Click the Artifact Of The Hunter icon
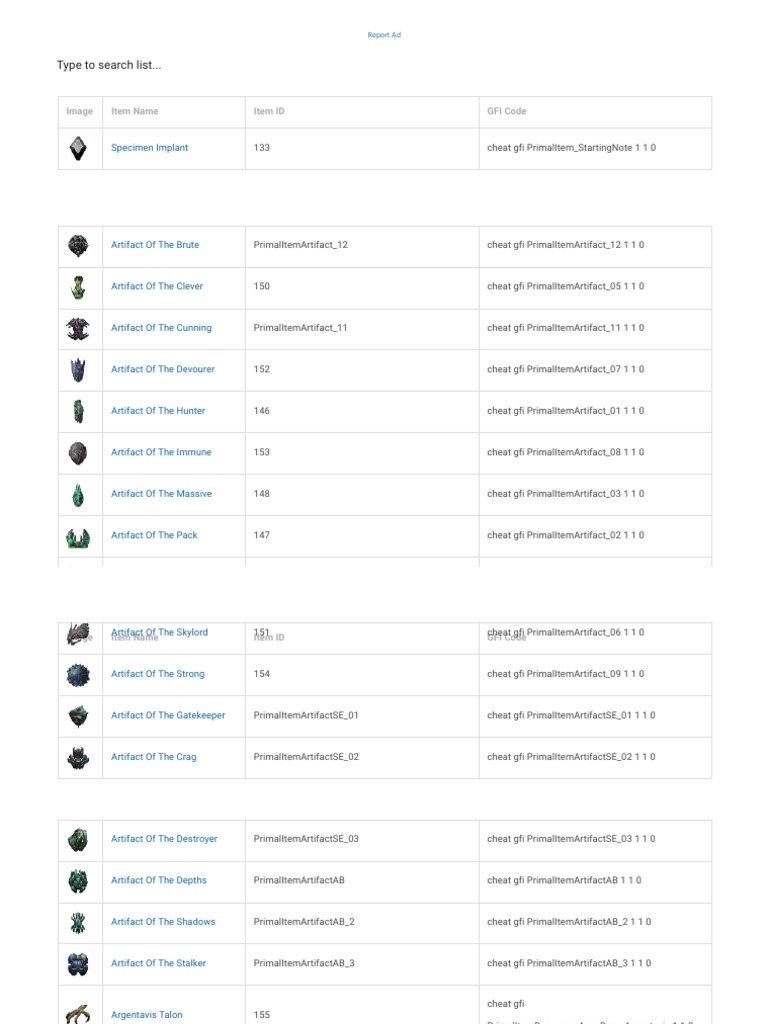 click(78, 411)
